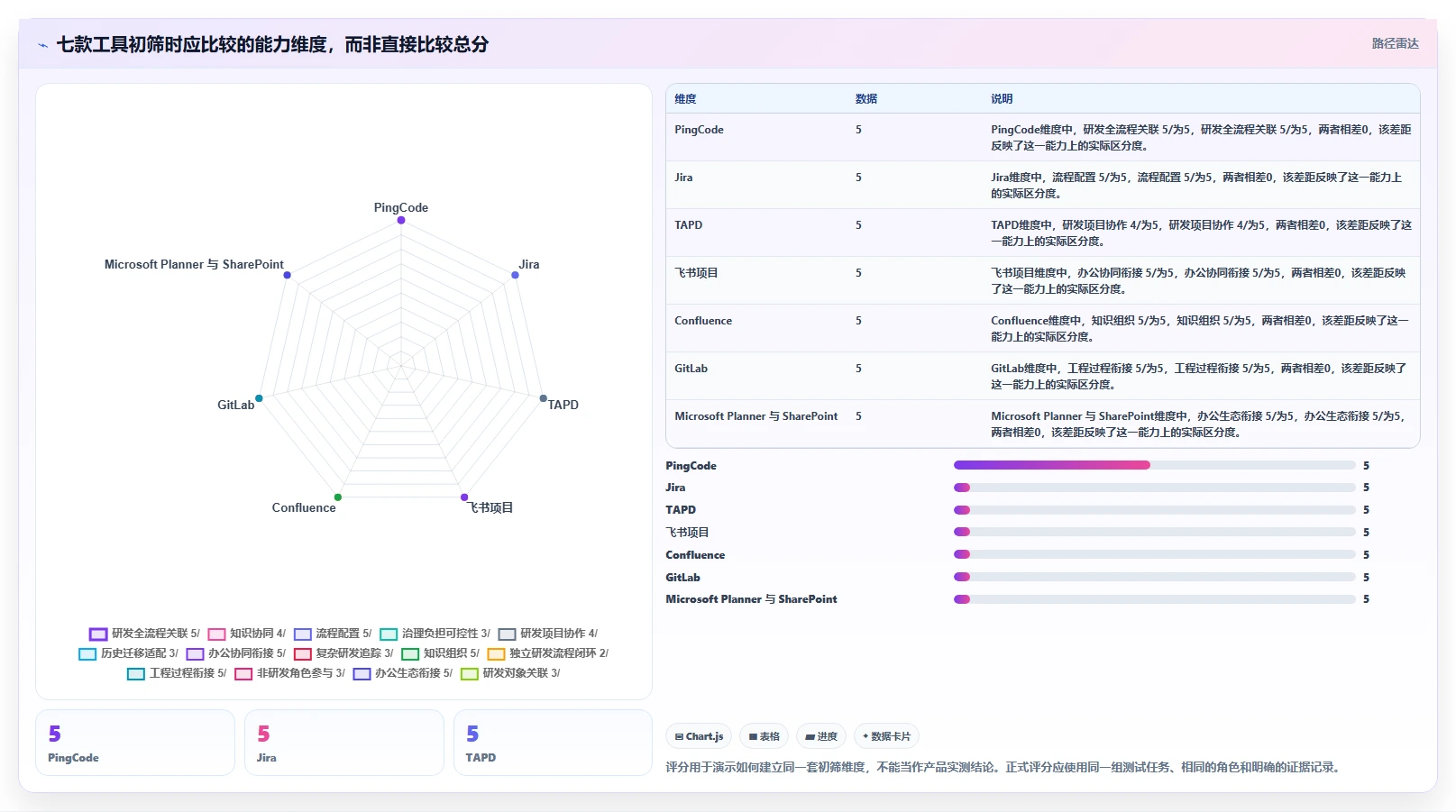Toggle the 研发对象关联 3/ legend series
The width and height of the screenshot is (1456, 812).
pos(510,673)
